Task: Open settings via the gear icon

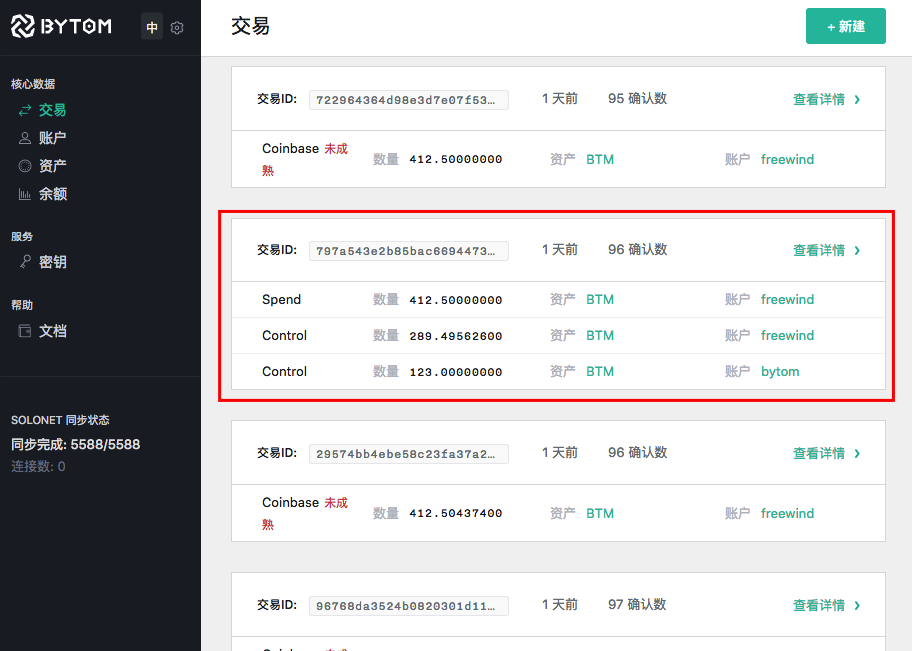Action: tap(177, 27)
